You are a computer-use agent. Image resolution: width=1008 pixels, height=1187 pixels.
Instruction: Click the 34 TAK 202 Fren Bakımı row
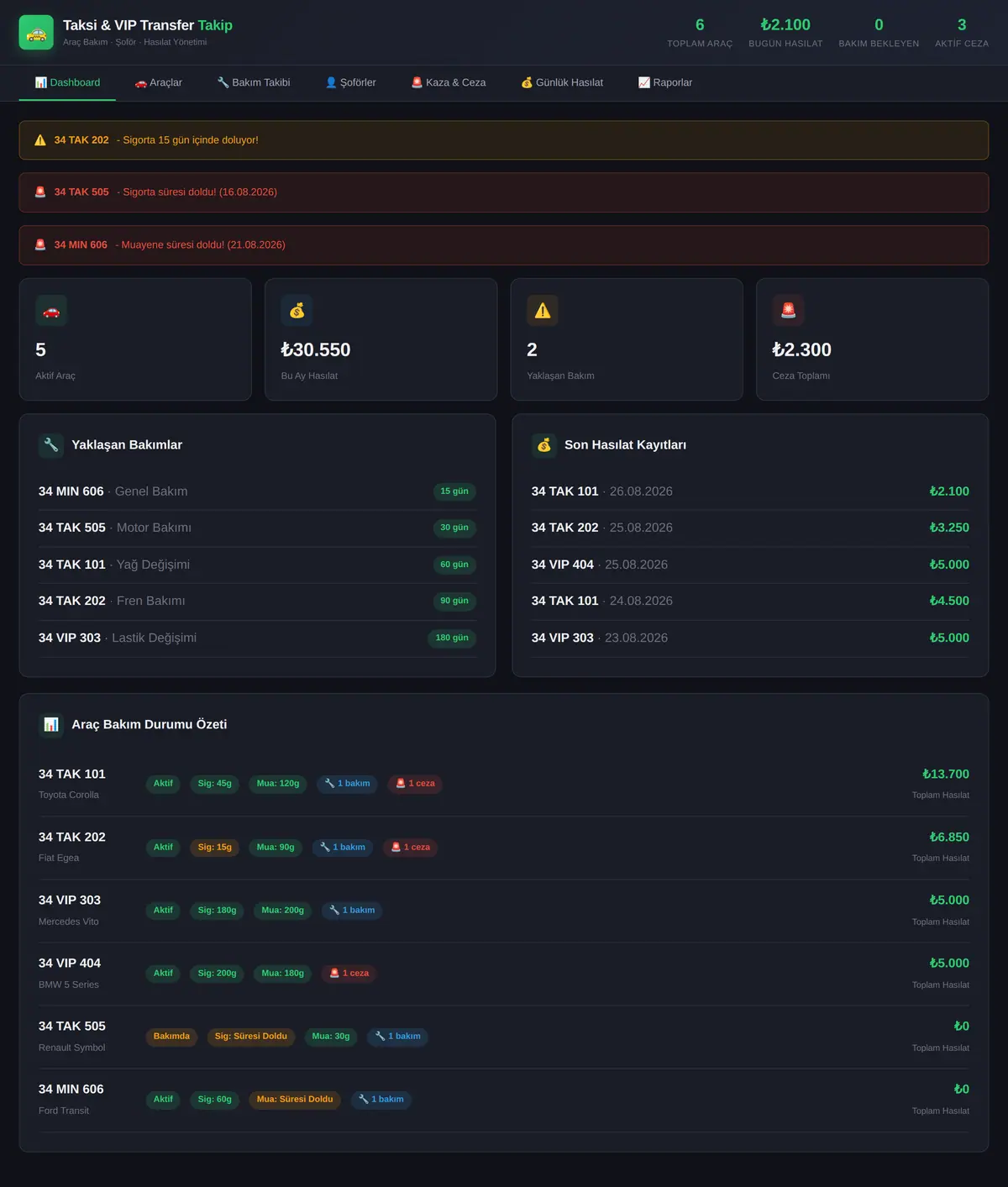(x=257, y=601)
